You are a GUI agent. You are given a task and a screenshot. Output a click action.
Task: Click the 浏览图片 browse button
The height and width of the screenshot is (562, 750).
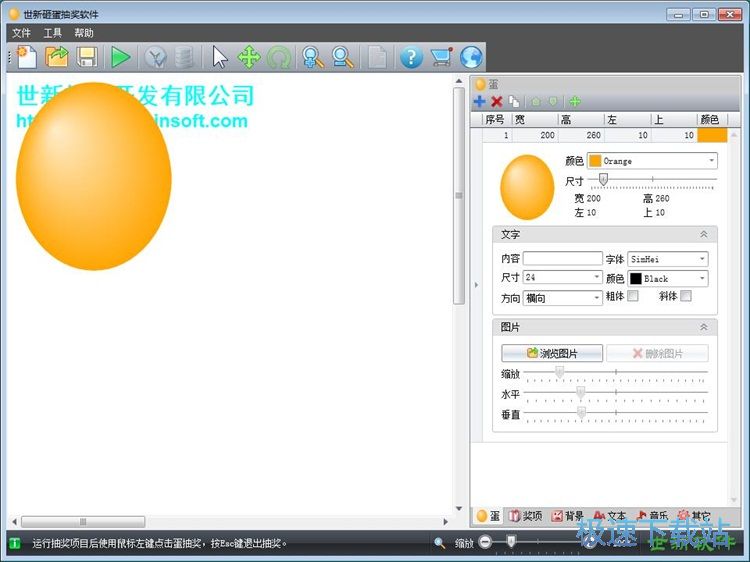(x=552, y=353)
